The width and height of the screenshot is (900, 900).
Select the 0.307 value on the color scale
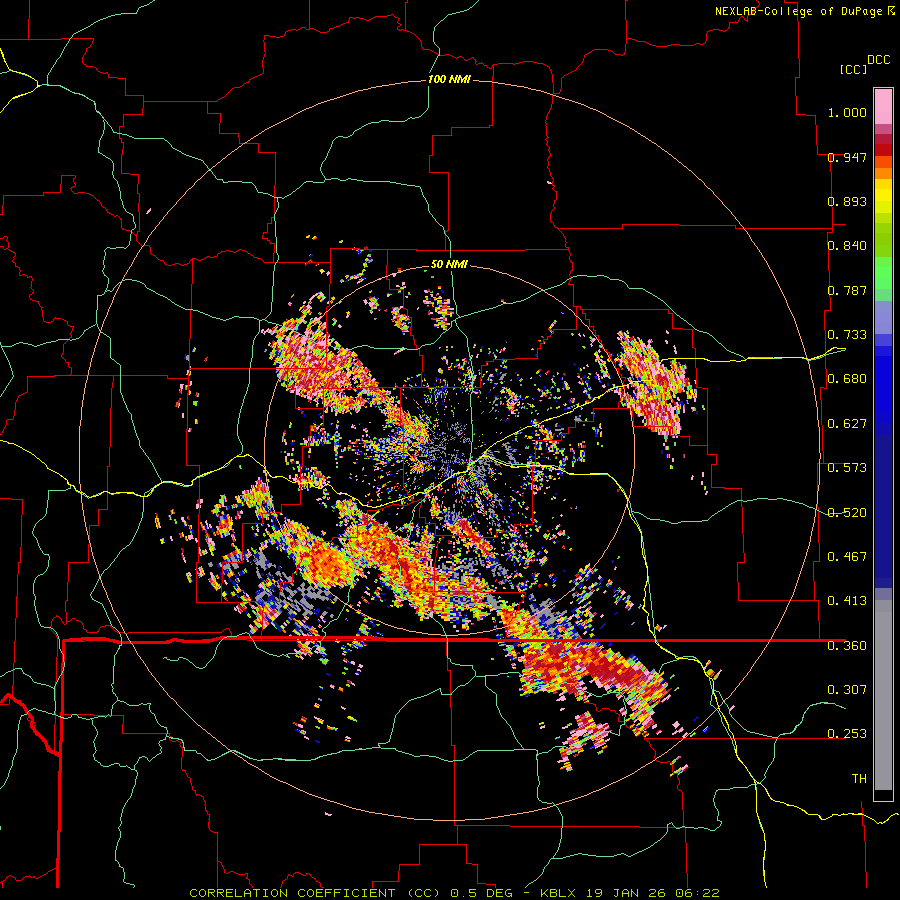[x=847, y=690]
